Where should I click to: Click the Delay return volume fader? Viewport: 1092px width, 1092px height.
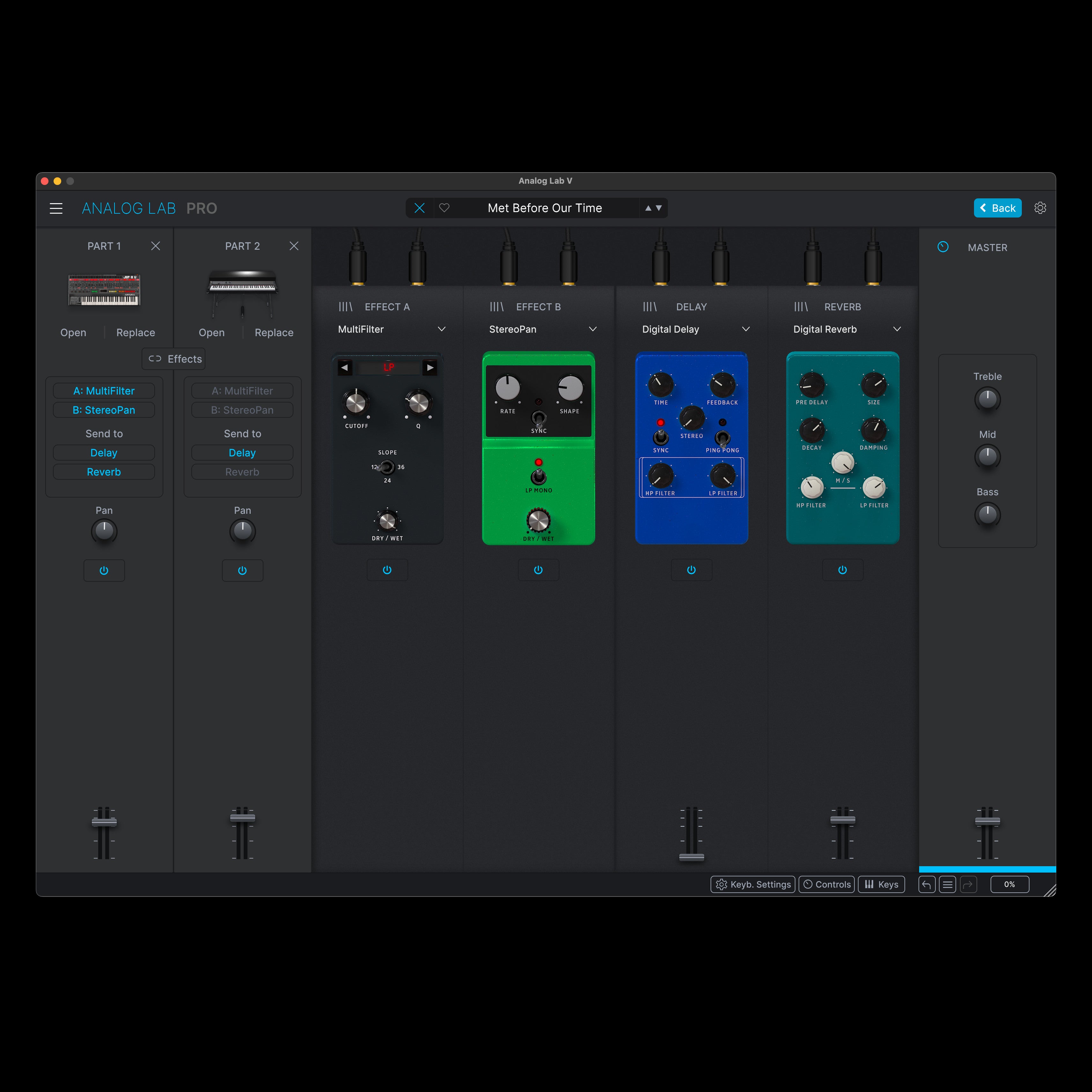pos(691,857)
